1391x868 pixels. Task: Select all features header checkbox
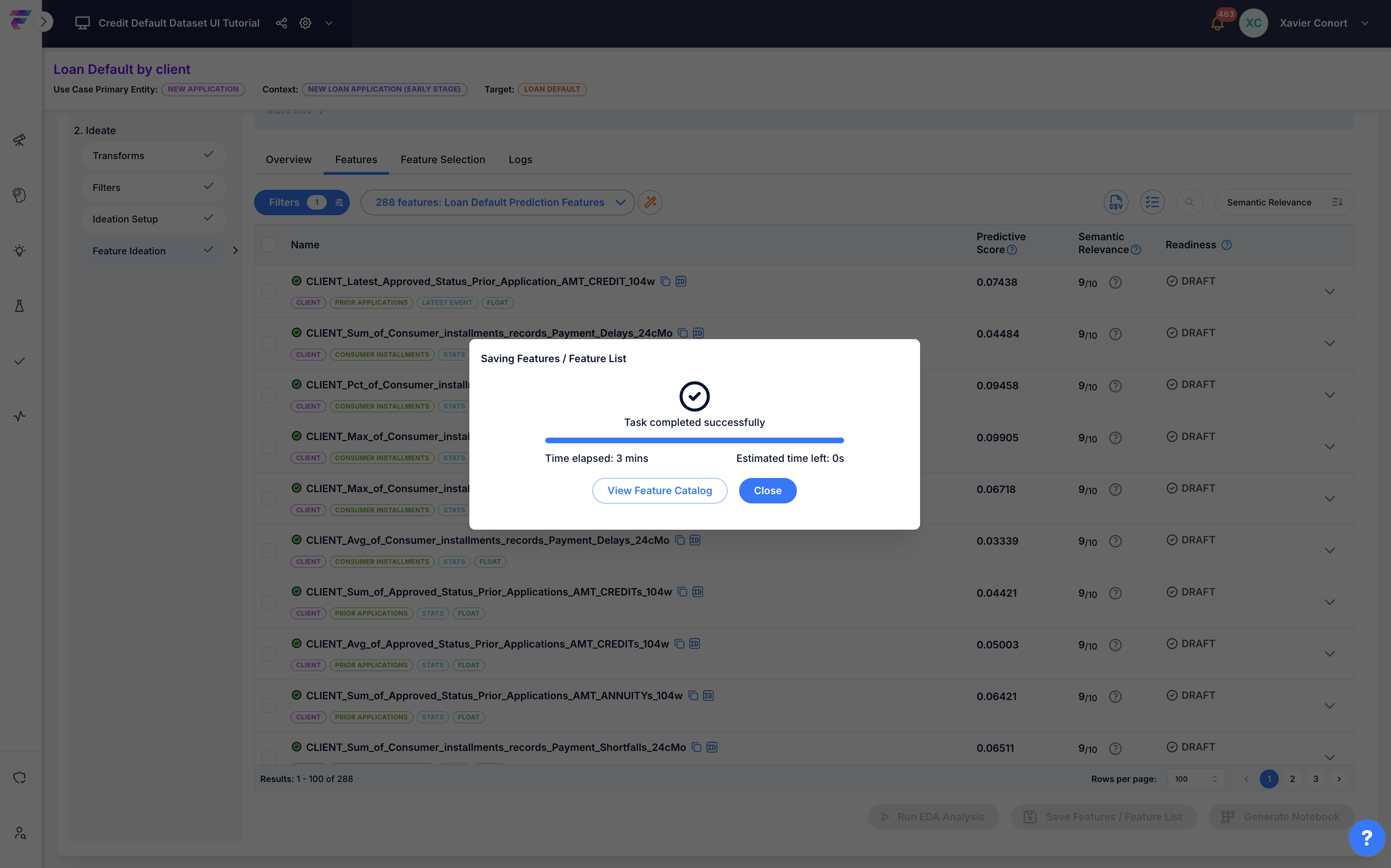point(269,245)
